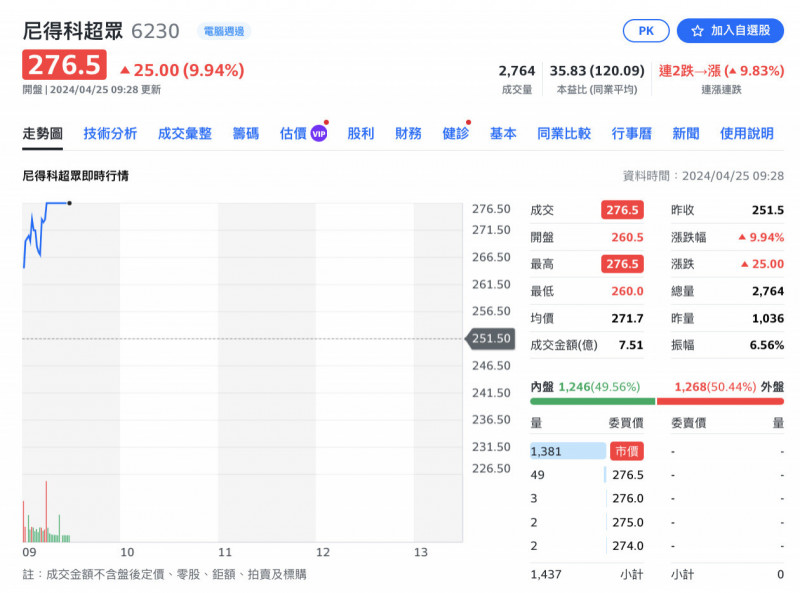Click the 成交金額(億) 7.51 value
Viewport: 800px width, 593px height.
(x=631, y=345)
